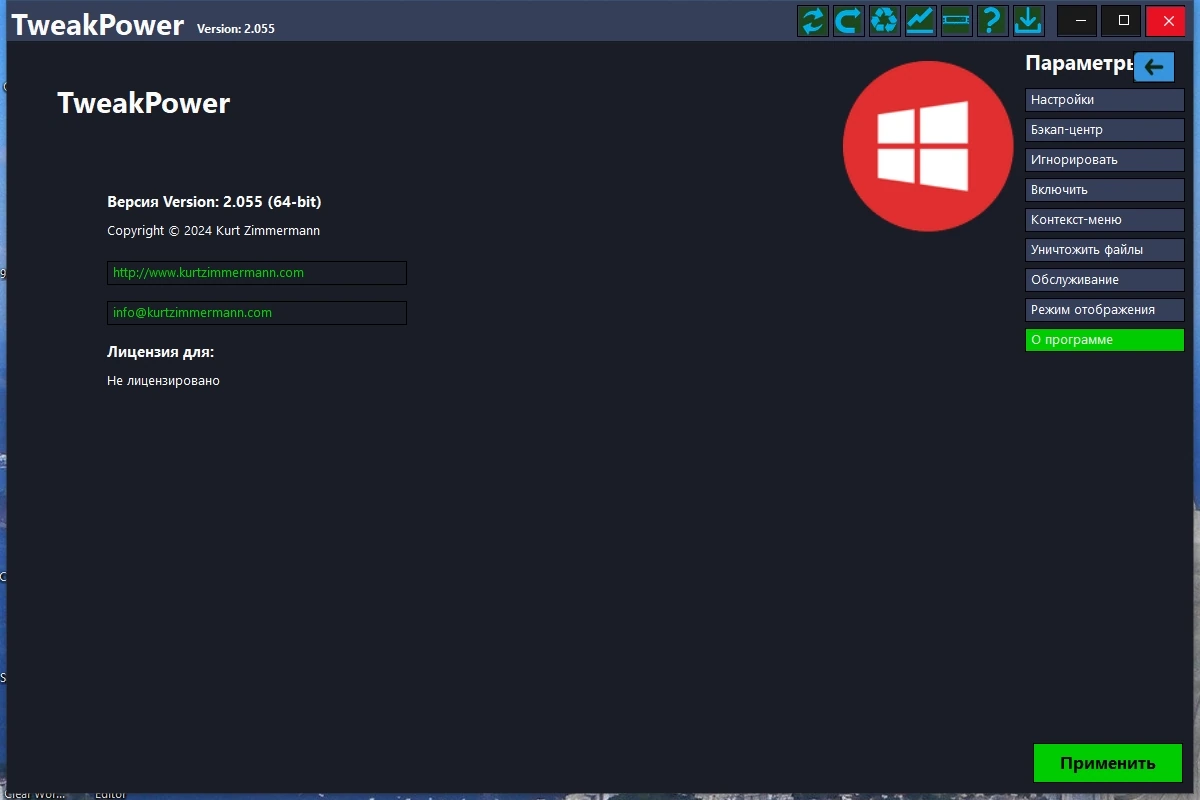1200x800 pixels.
Task: Open the recycle symbol tool icon
Action: tap(885, 20)
